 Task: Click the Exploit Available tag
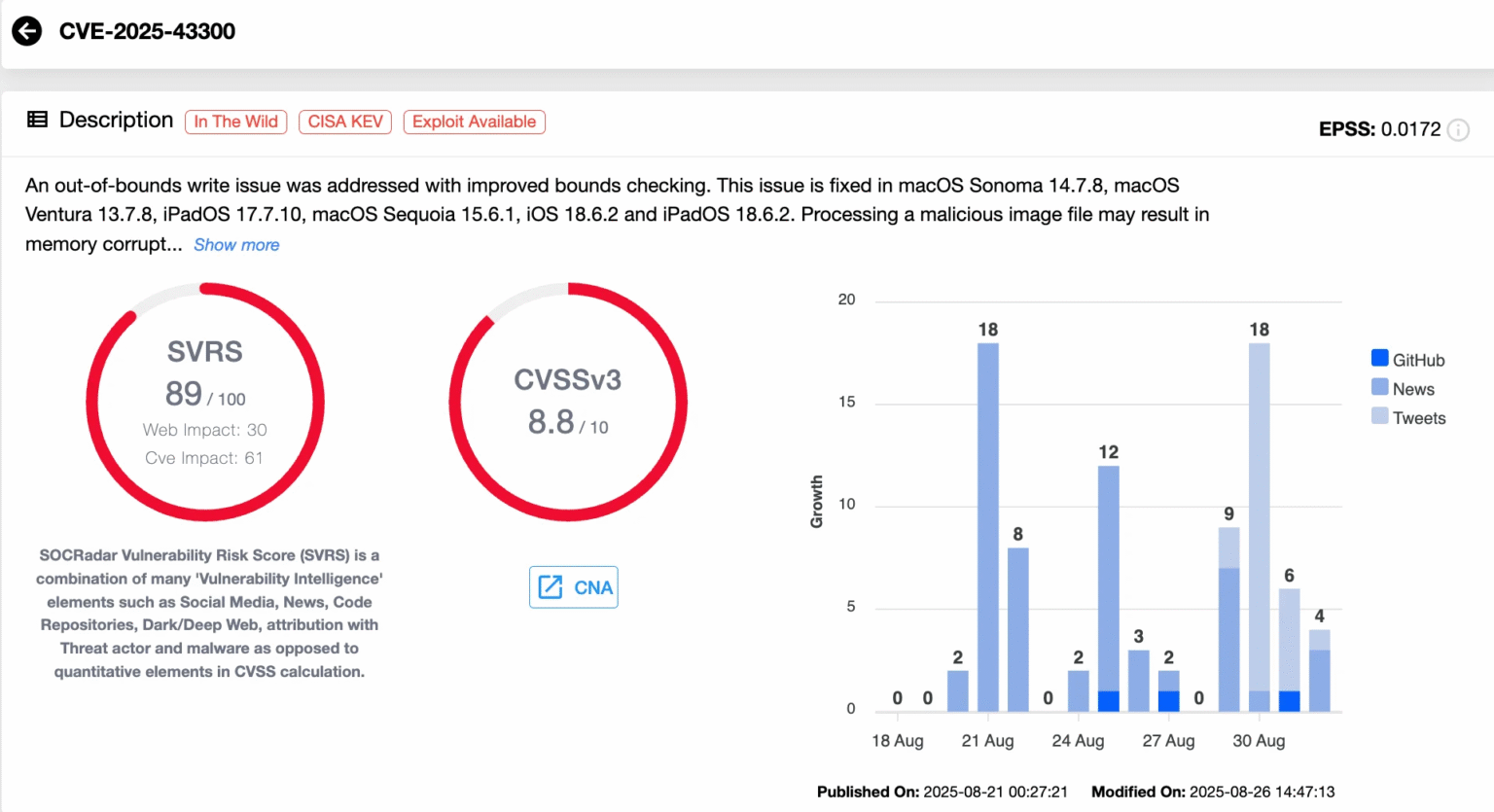(474, 122)
